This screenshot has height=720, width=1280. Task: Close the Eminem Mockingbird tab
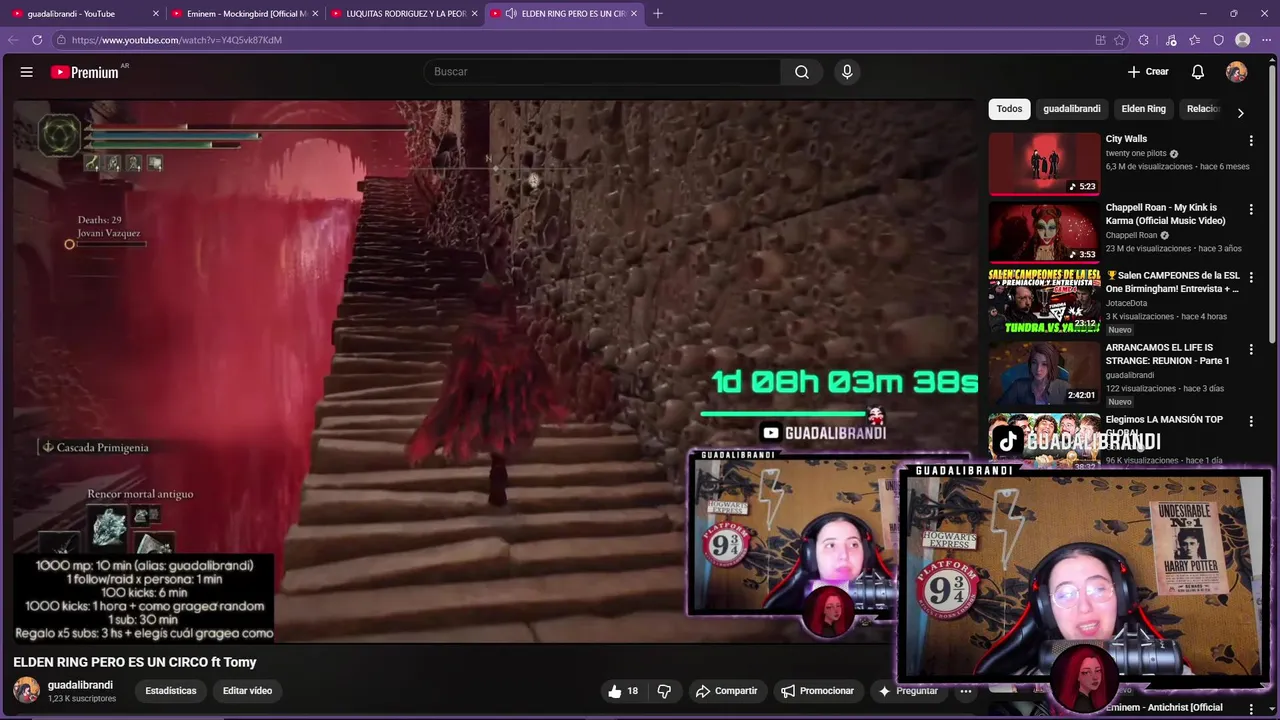(315, 13)
